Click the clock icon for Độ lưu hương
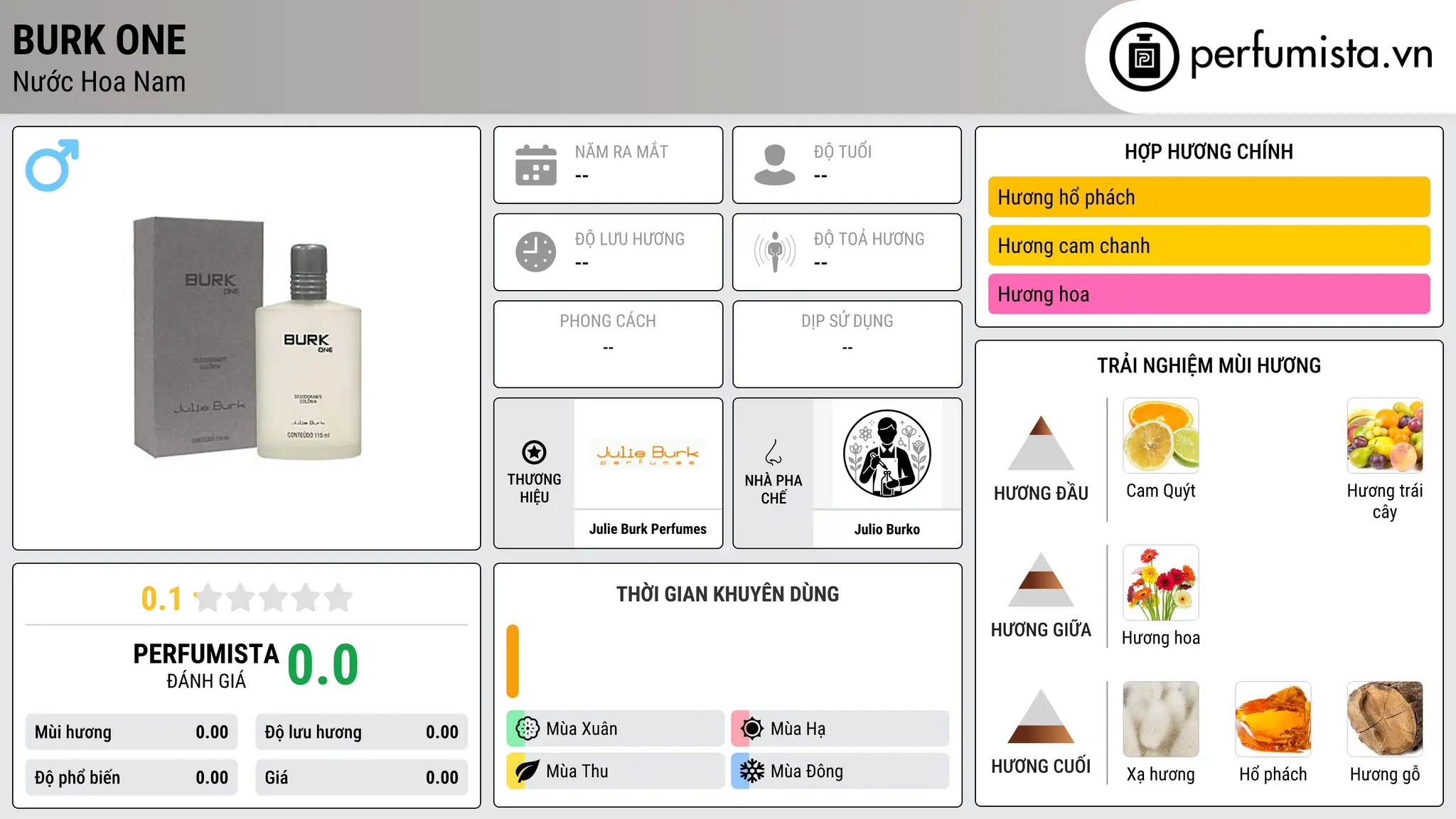1456x819 pixels. (x=536, y=252)
